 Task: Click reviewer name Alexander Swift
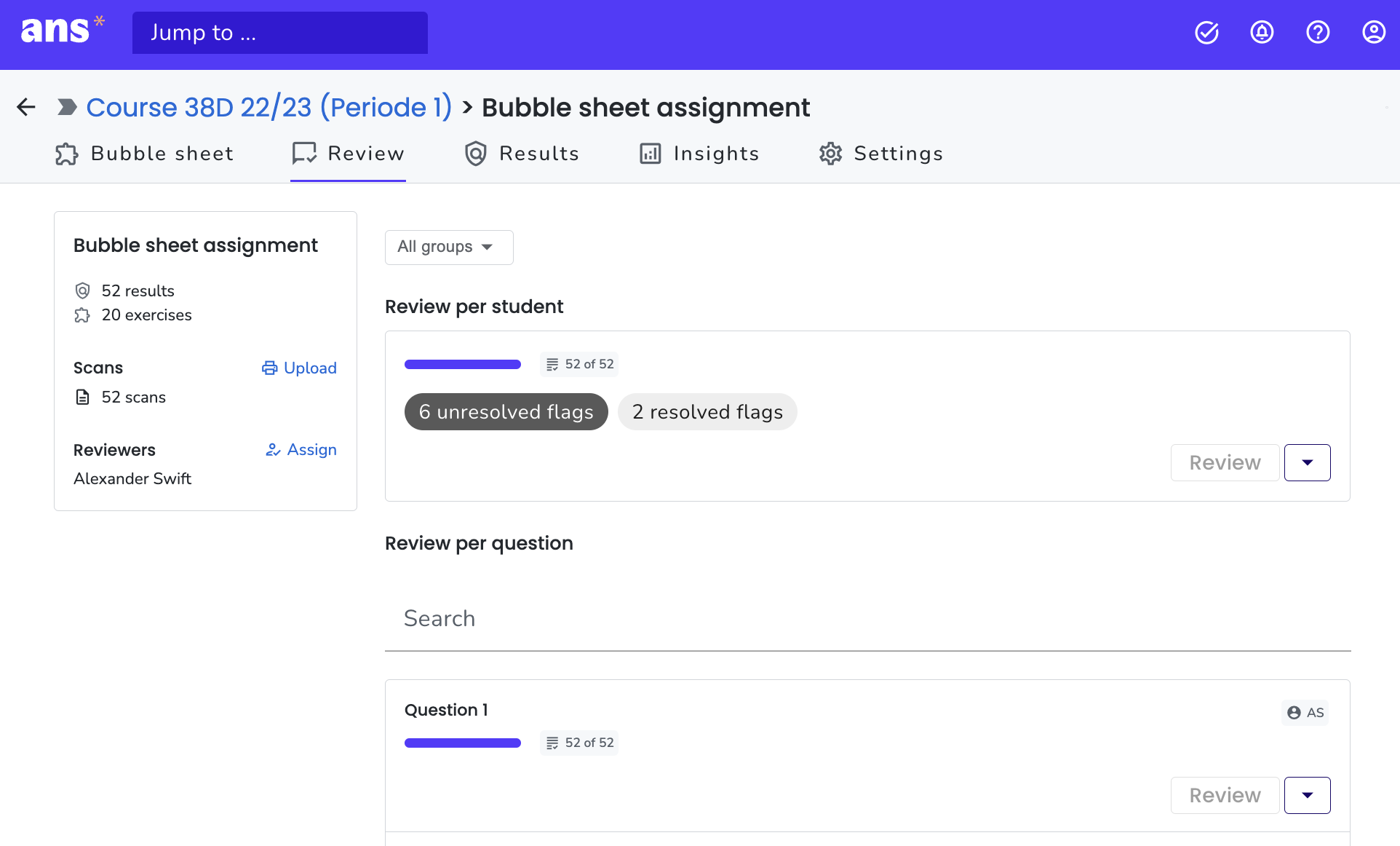(132, 479)
